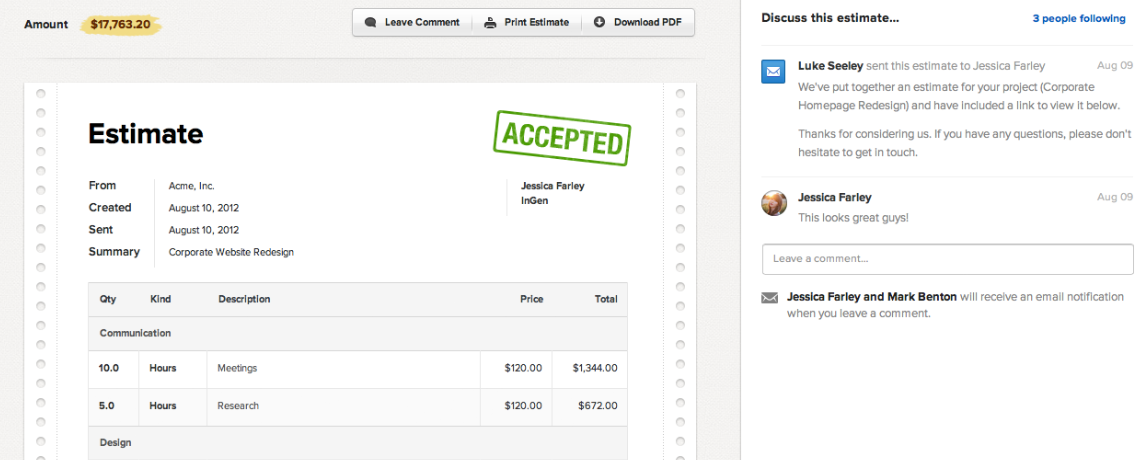Screen dimensions: 1139x460
Task: Open the 3 people following link
Action: point(1079,18)
